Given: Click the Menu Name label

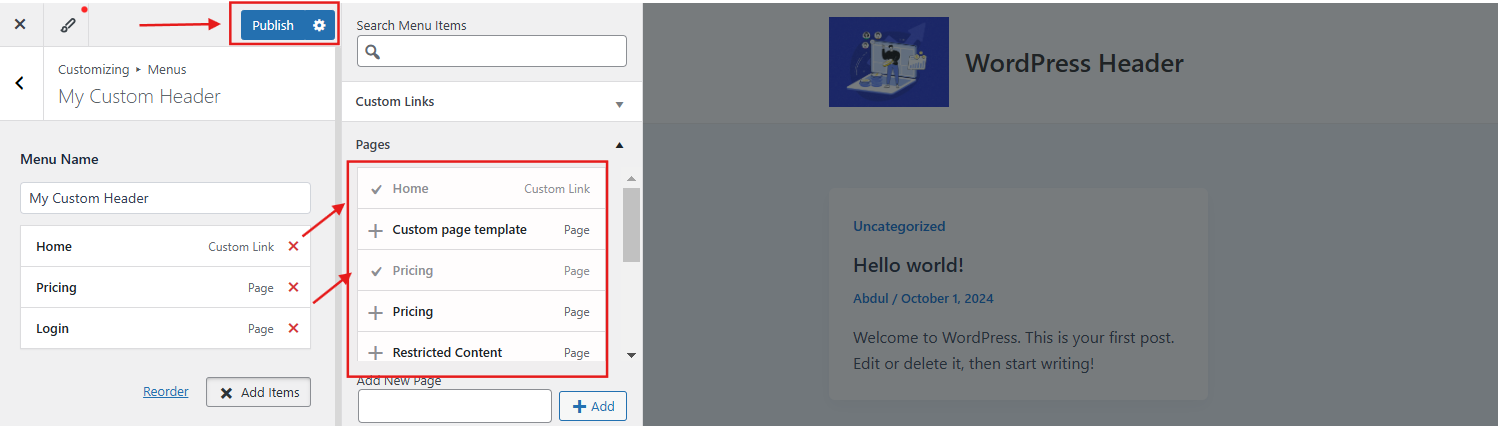Looking at the screenshot, I should [x=59, y=159].
